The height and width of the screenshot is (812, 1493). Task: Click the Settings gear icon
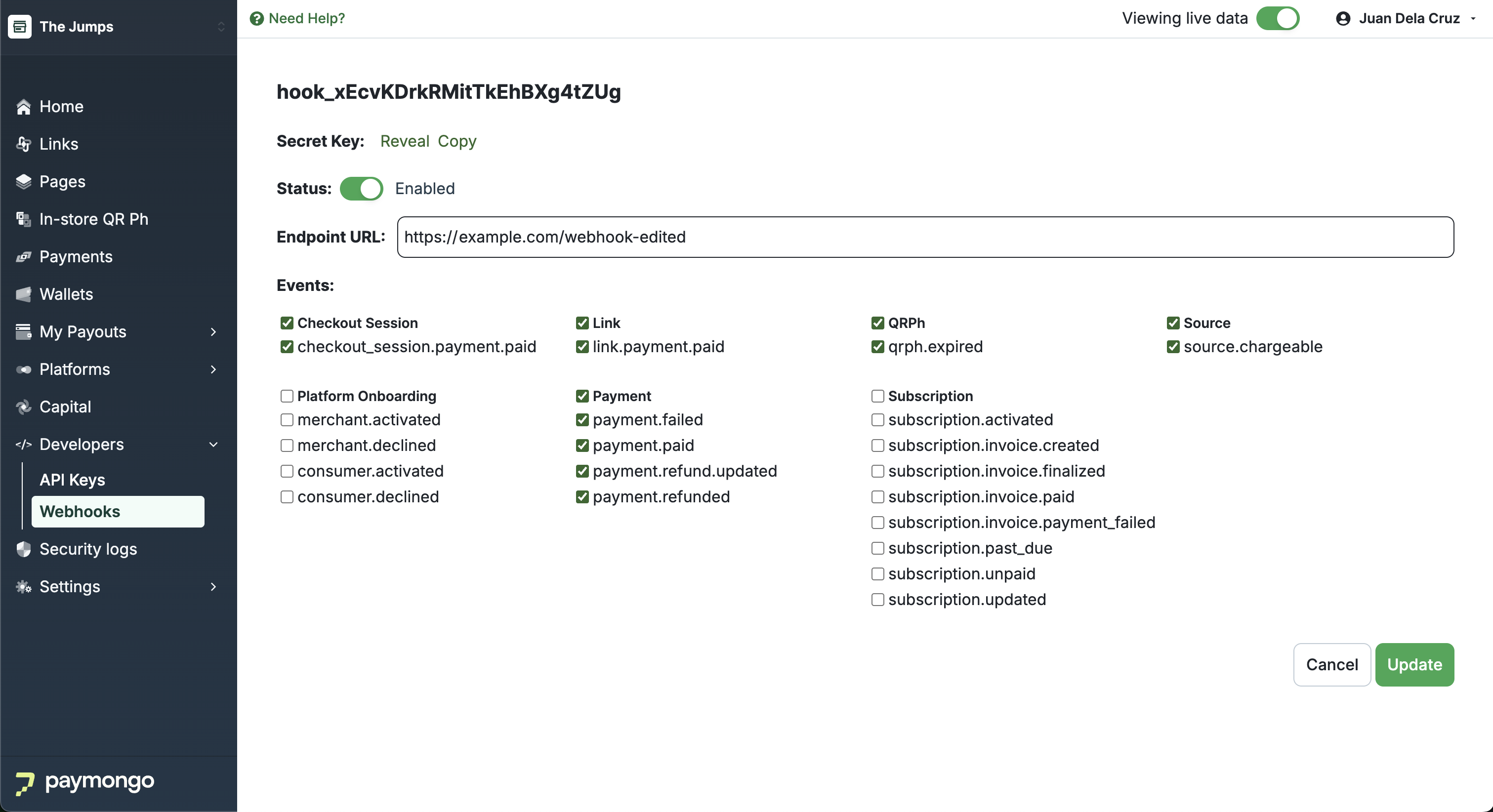click(x=24, y=587)
